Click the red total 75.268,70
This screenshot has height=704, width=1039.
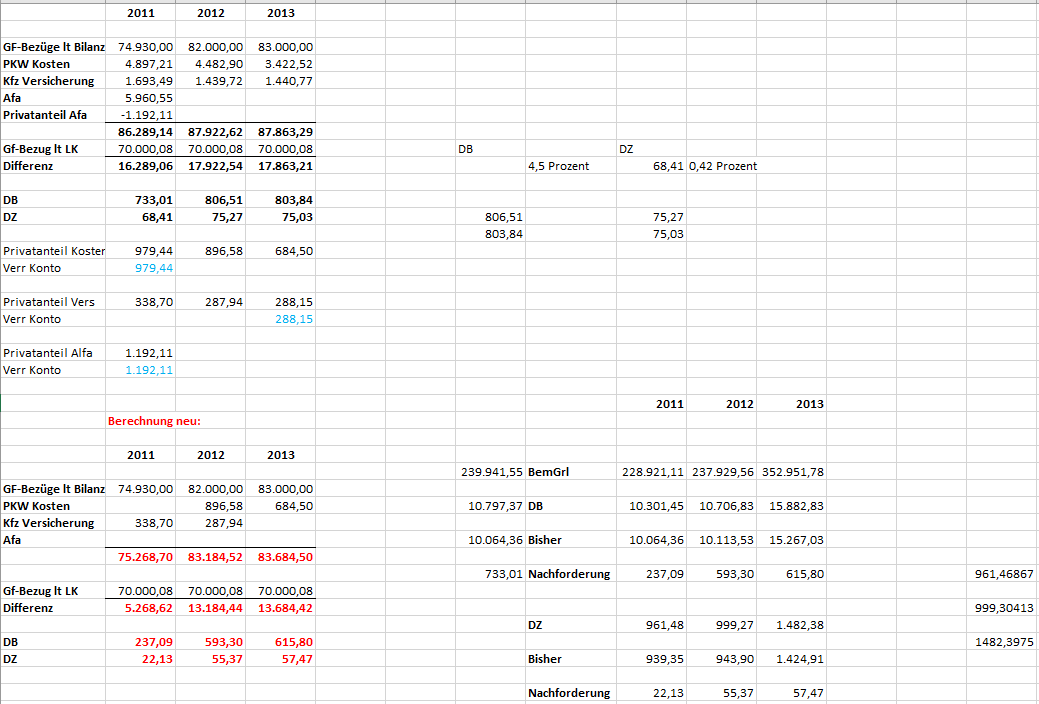[x=146, y=557]
